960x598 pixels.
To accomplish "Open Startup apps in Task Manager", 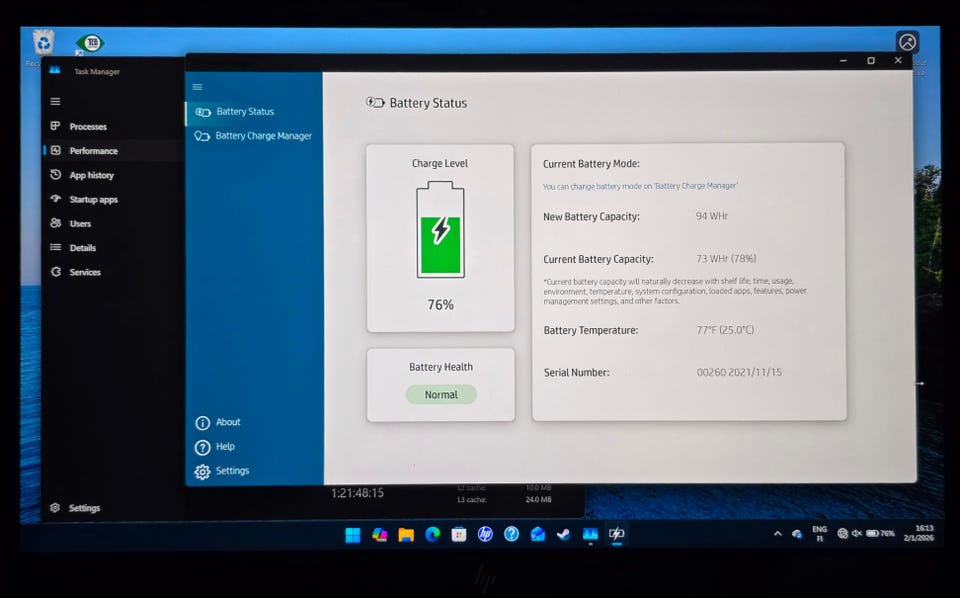I will [113, 200].
